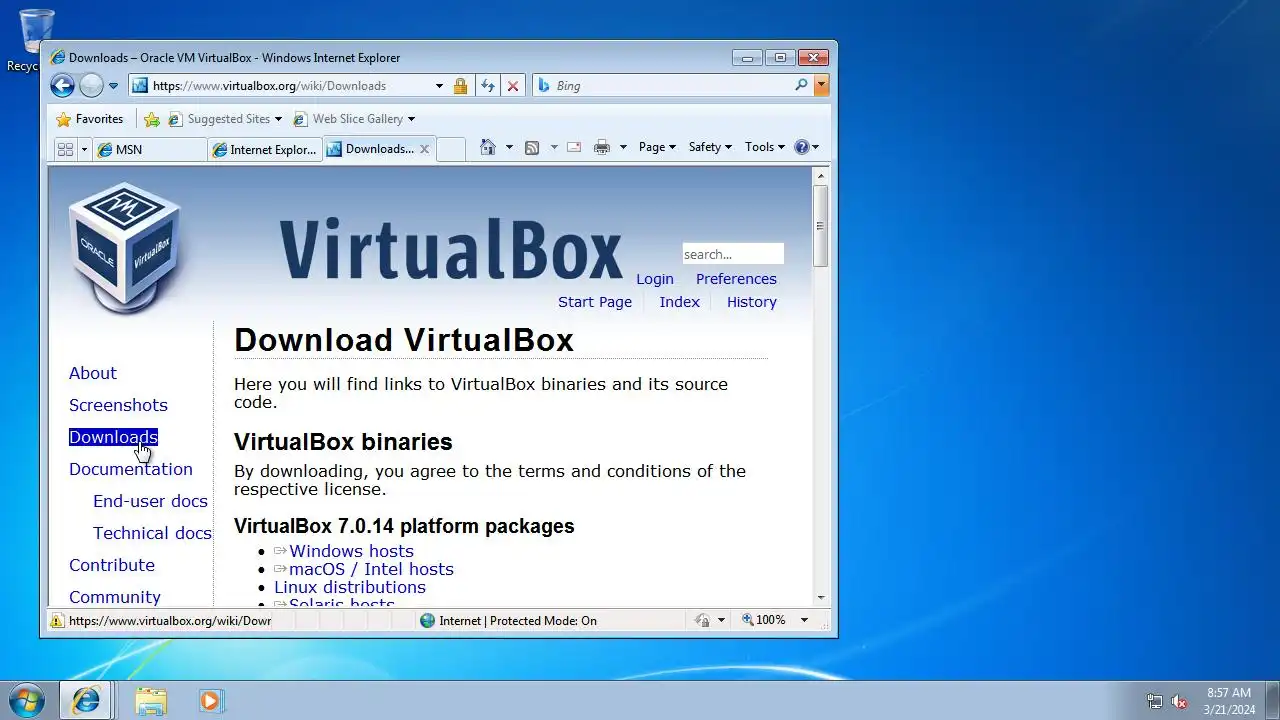Open the Page menu
The width and height of the screenshot is (1280, 720).
[657, 147]
